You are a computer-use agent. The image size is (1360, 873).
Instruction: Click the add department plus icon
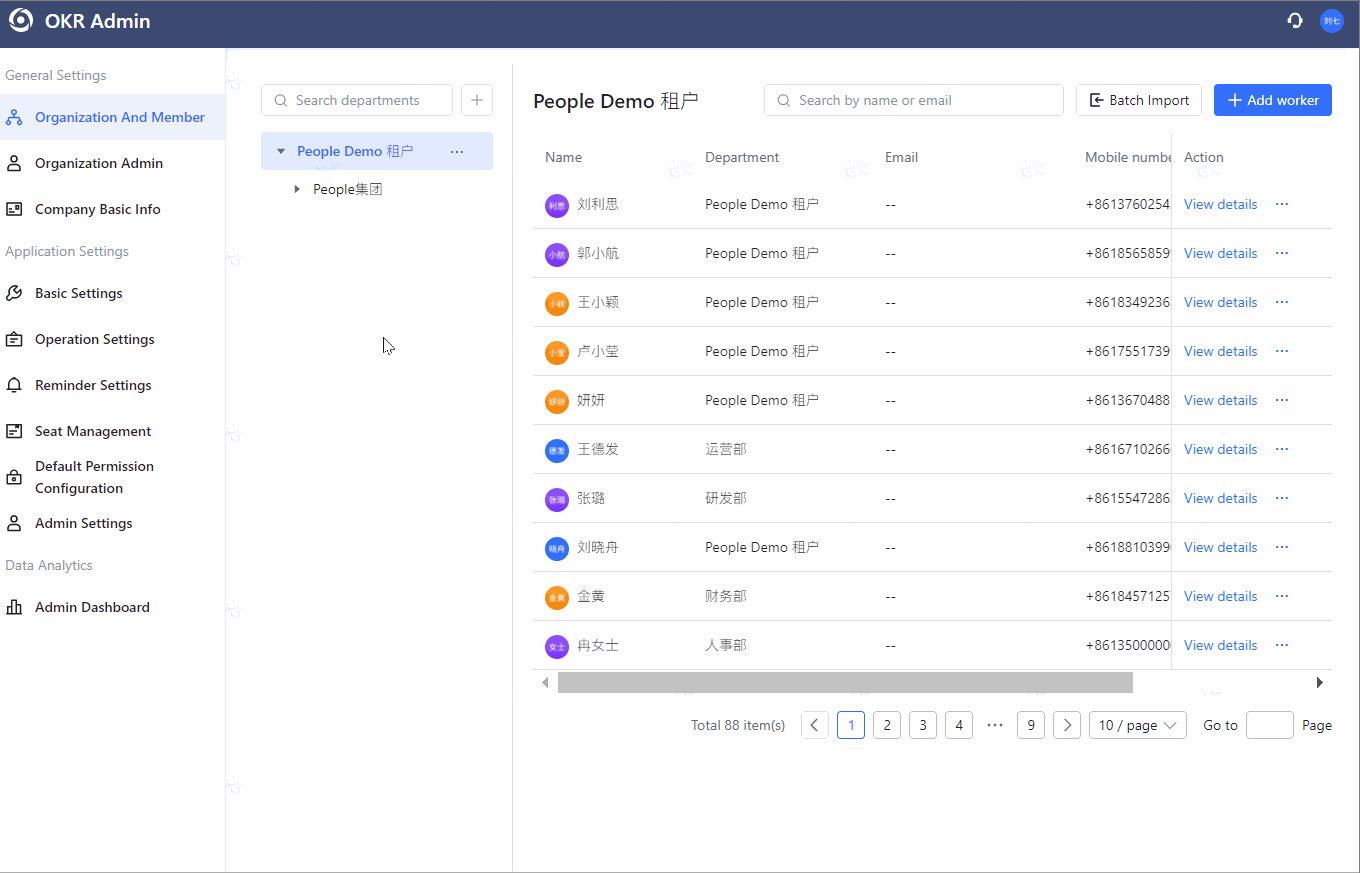pyautogui.click(x=477, y=100)
